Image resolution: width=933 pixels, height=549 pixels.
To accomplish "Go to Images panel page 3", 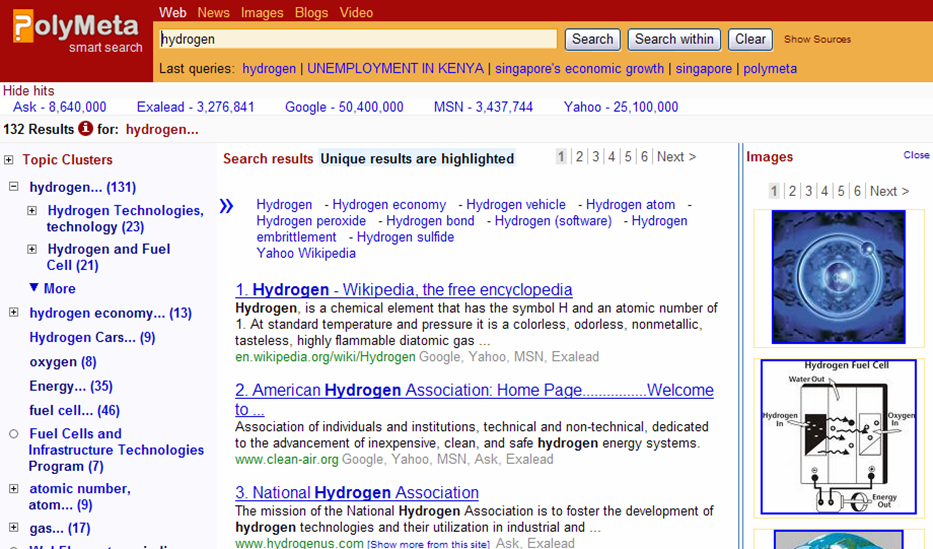I will click(808, 191).
